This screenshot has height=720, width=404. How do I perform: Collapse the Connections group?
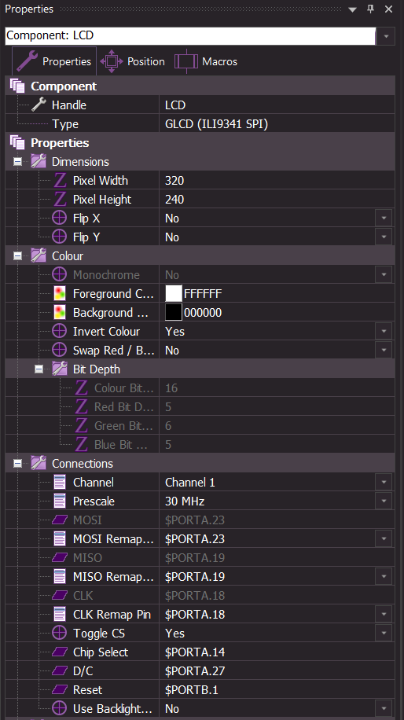[x=17, y=463]
